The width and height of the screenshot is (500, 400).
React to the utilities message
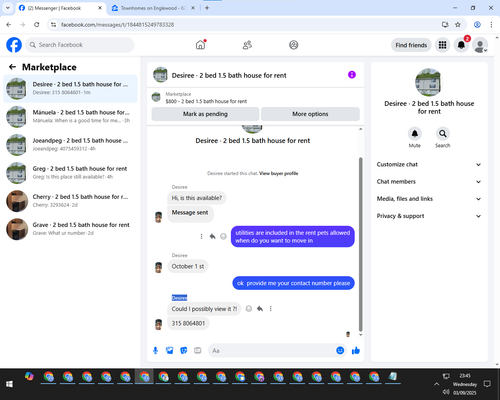click(223, 236)
